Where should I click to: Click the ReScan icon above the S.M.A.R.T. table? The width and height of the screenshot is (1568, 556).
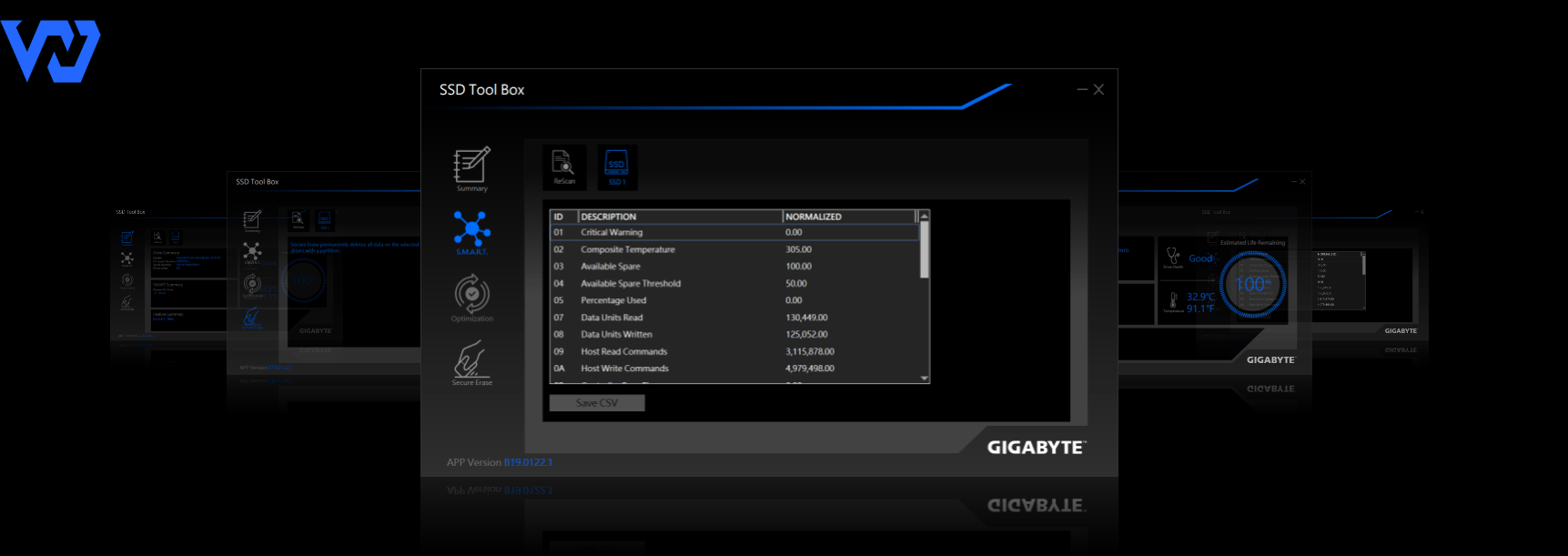click(x=564, y=167)
